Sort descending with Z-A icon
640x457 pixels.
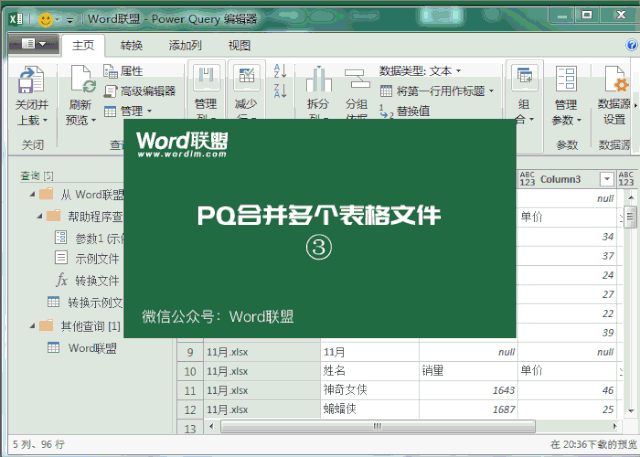[280, 90]
